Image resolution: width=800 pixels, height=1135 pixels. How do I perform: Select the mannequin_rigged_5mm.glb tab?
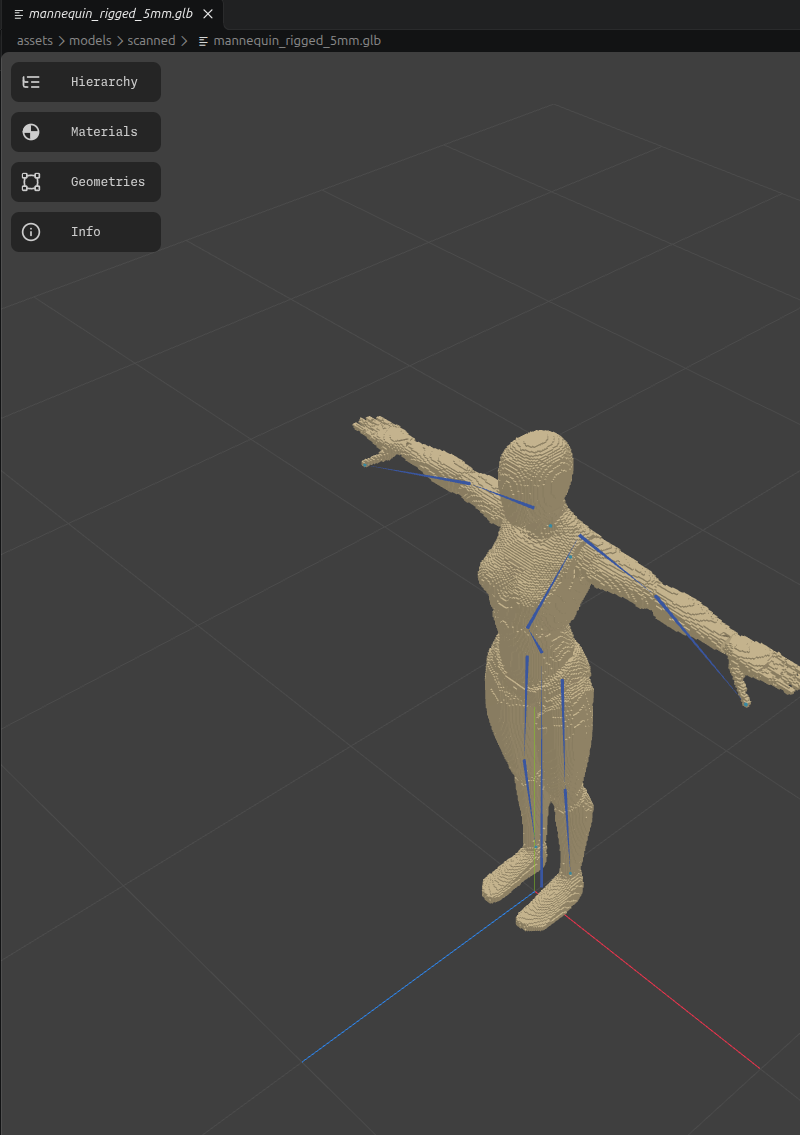(111, 14)
